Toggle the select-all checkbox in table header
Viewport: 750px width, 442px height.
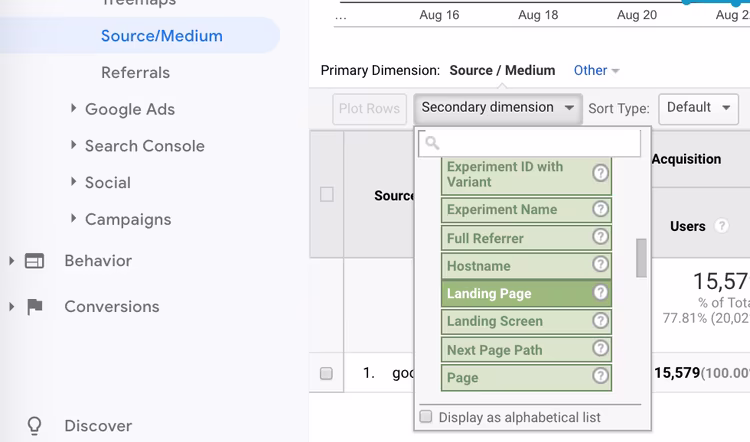pos(327,194)
